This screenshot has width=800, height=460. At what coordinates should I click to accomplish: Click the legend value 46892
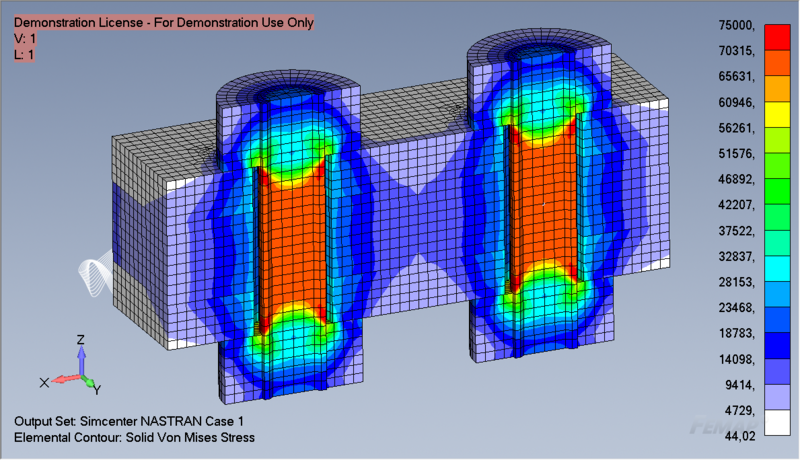pyautogui.click(x=736, y=179)
